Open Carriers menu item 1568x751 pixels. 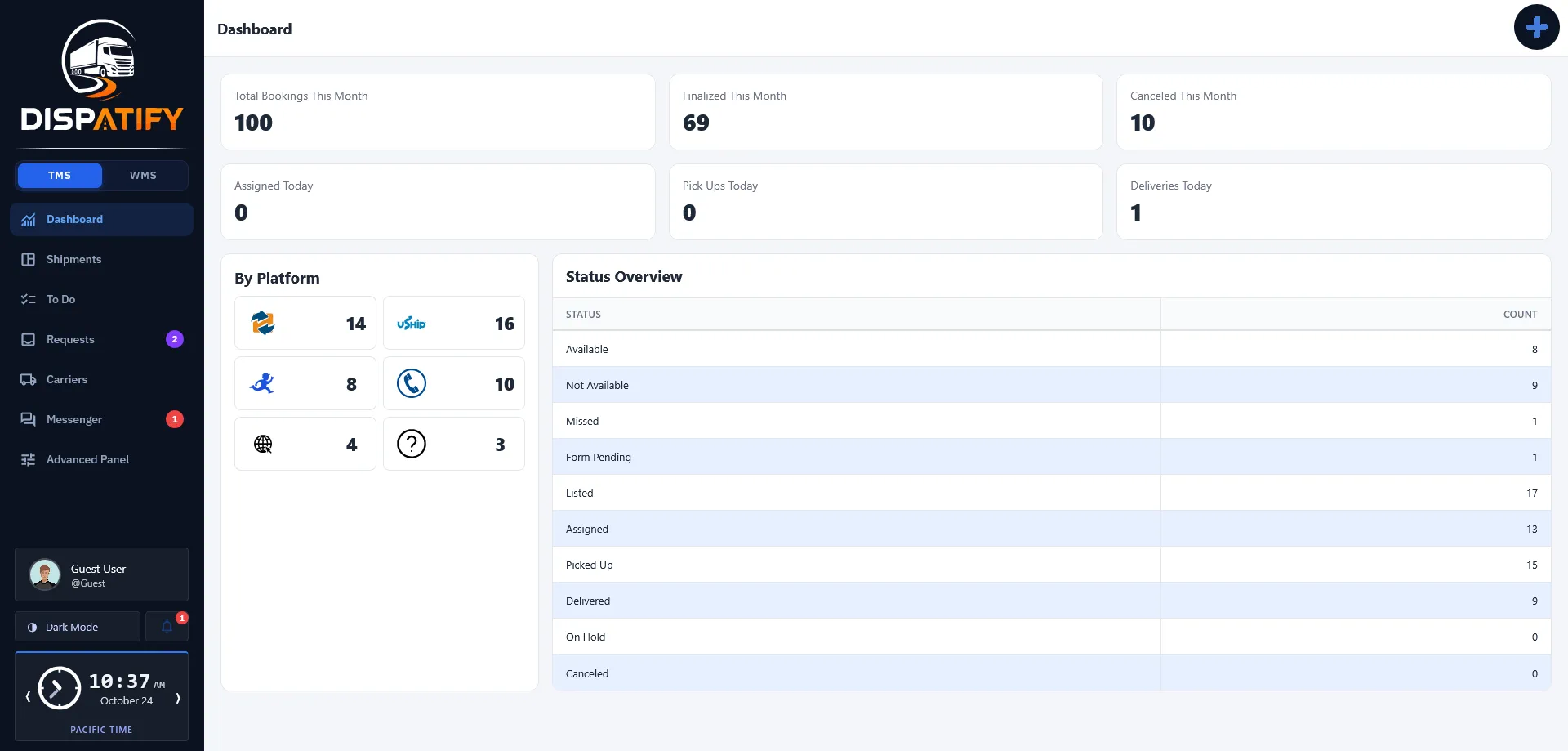click(x=101, y=379)
